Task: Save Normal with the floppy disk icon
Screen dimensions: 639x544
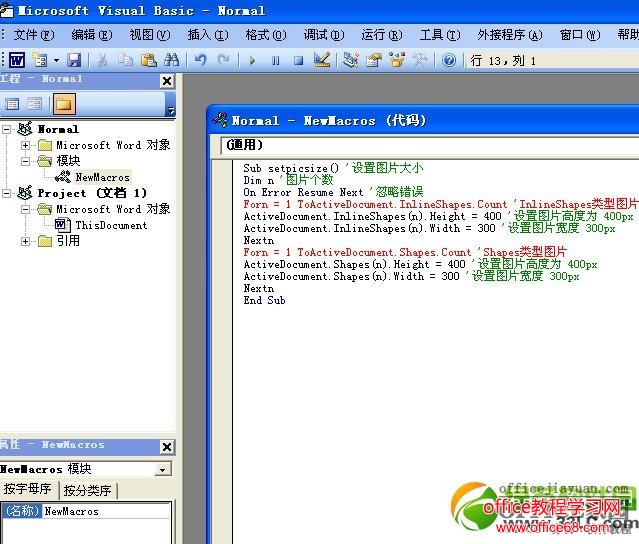Action: pos(74,60)
